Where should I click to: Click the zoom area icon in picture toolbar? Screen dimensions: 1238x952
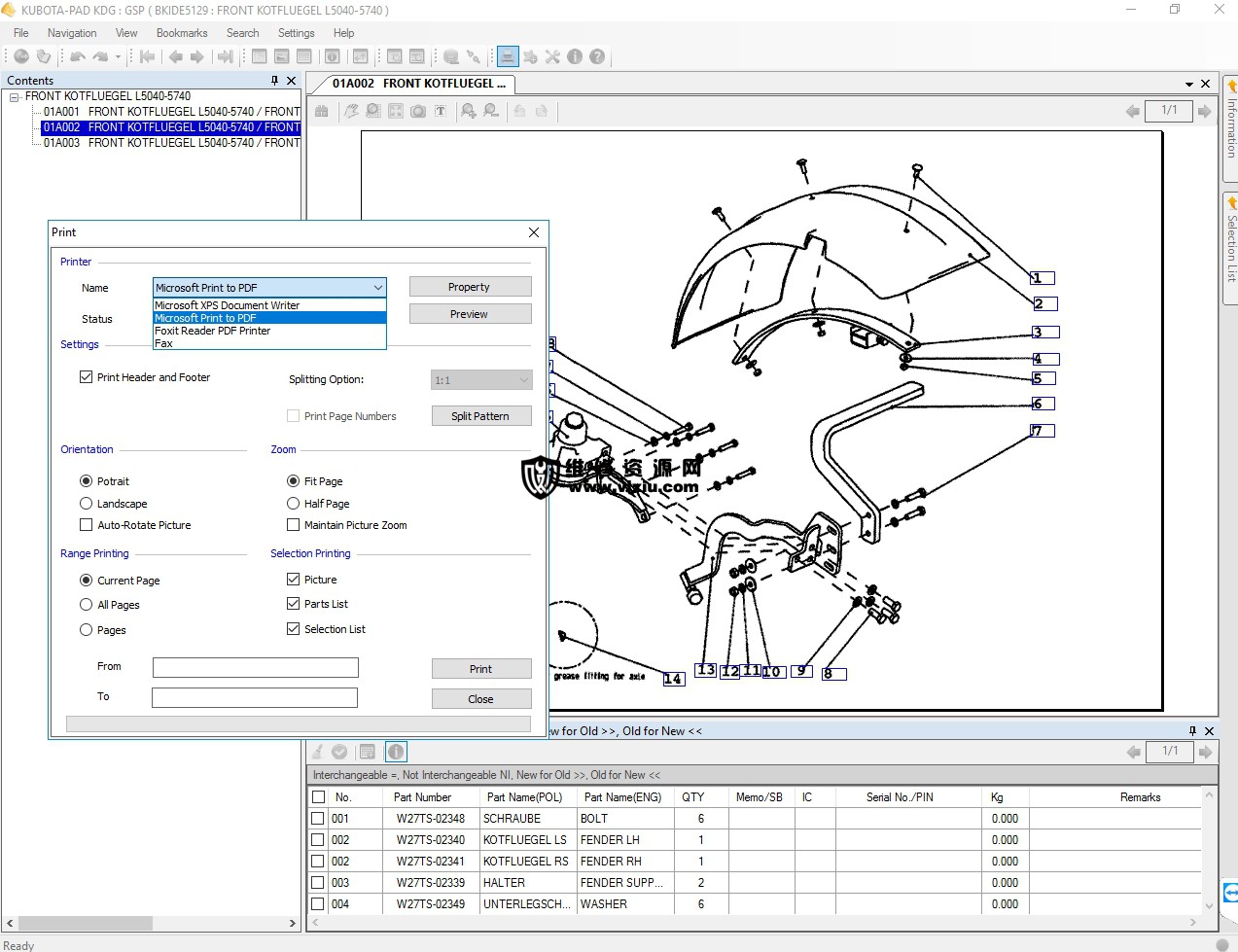[373, 111]
